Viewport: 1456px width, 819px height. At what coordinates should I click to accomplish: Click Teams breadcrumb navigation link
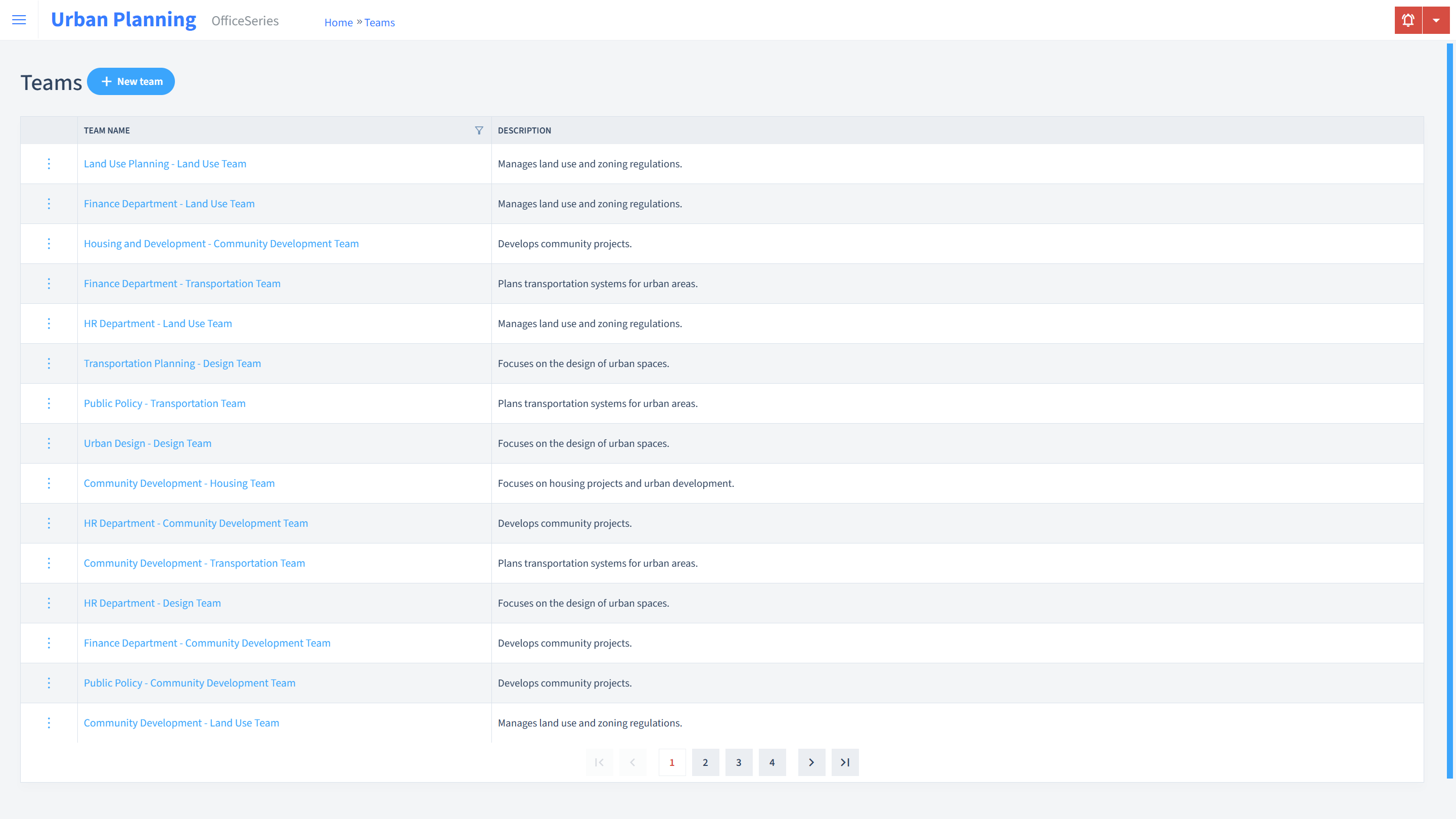coord(379,22)
